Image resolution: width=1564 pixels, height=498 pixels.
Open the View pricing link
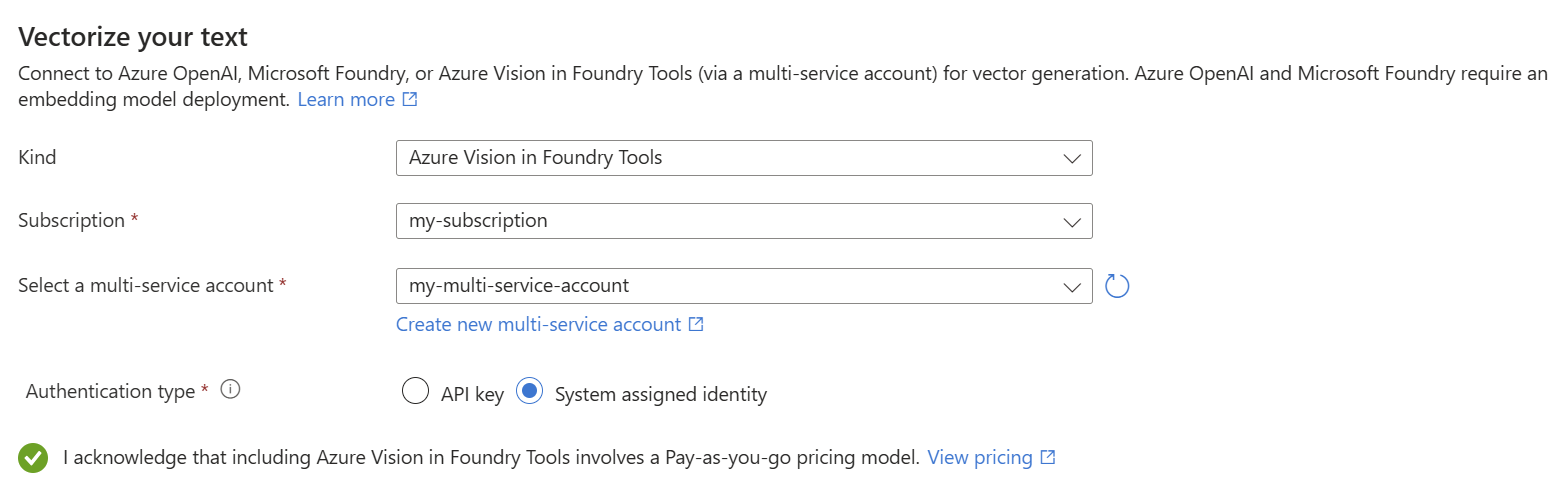pos(979,458)
